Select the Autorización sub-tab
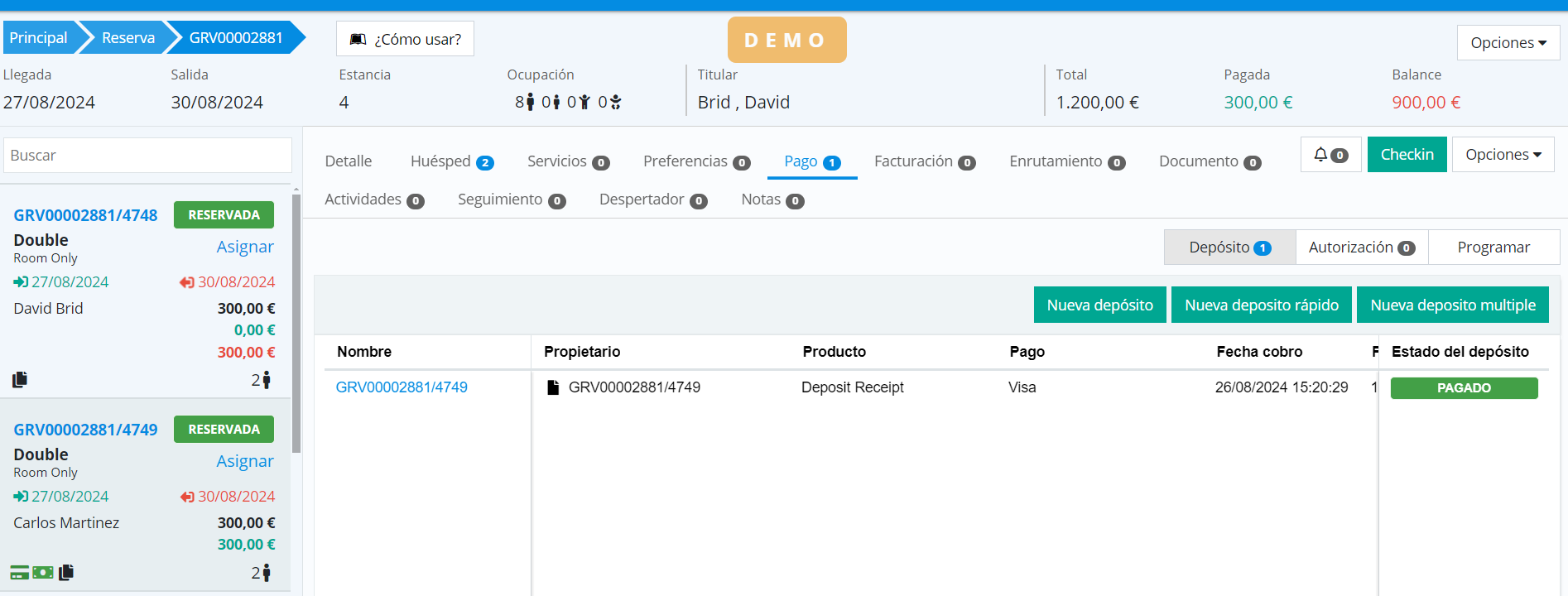The width and height of the screenshot is (1568, 596). [1361, 248]
